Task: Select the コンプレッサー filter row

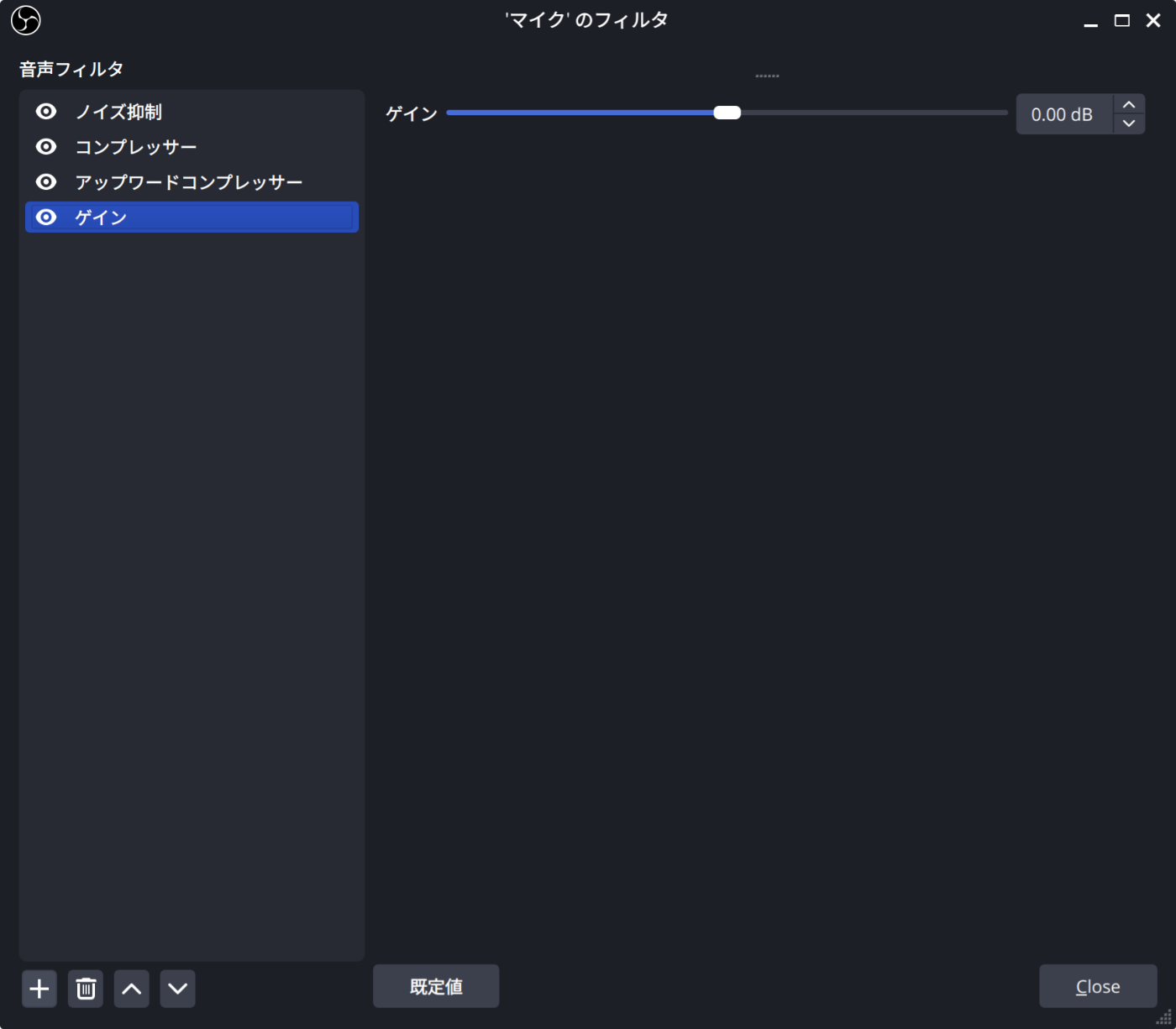Action: (192, 147)
